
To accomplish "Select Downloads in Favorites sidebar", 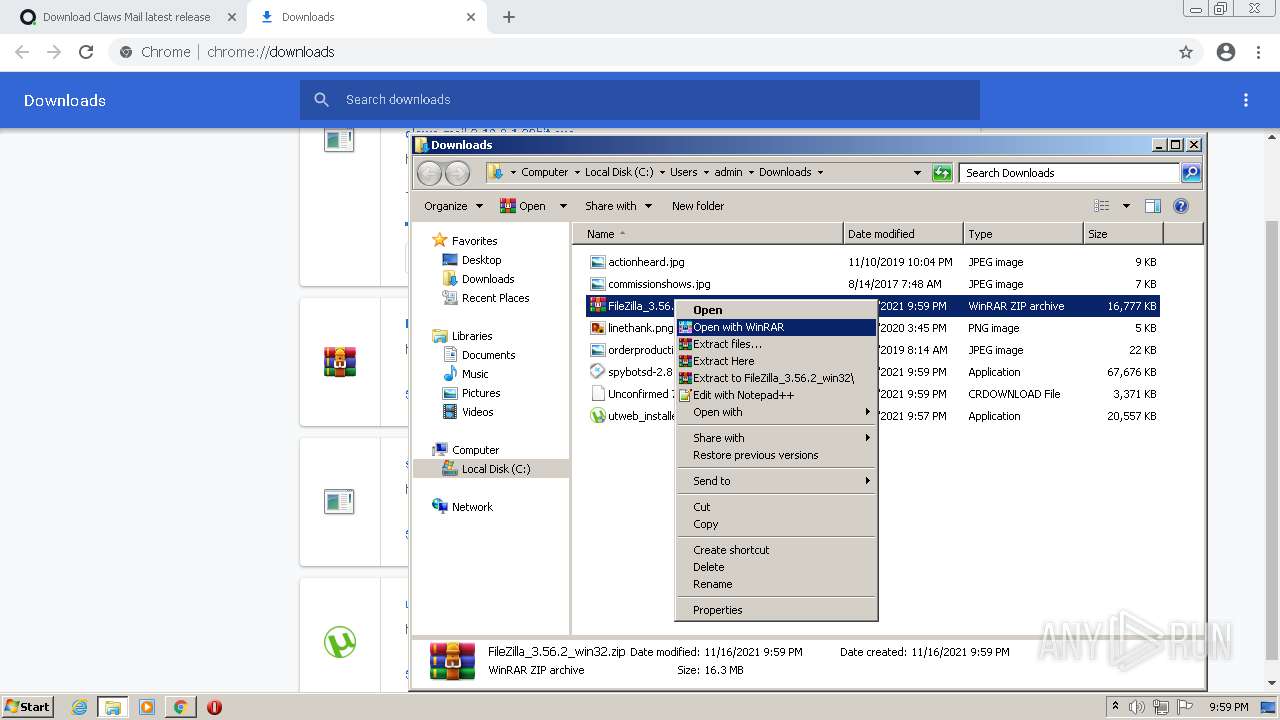I will point(488,279).
